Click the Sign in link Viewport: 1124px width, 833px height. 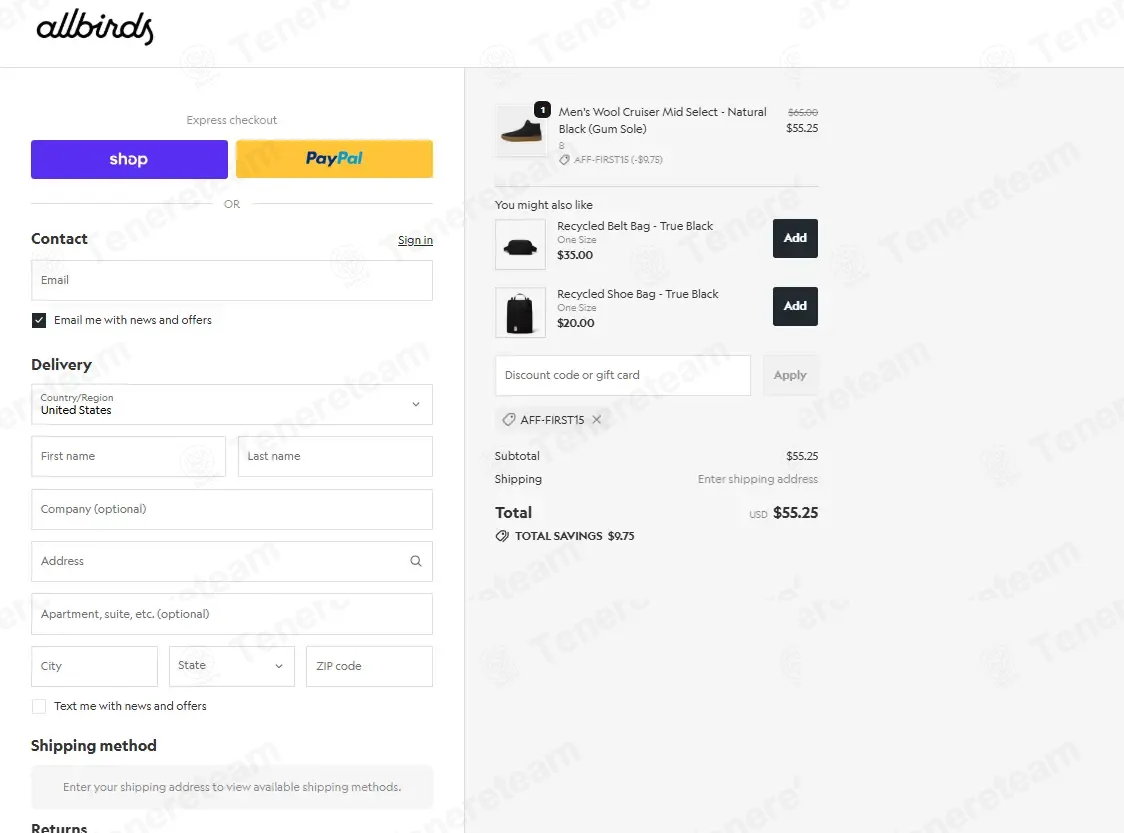coord(415,240)
